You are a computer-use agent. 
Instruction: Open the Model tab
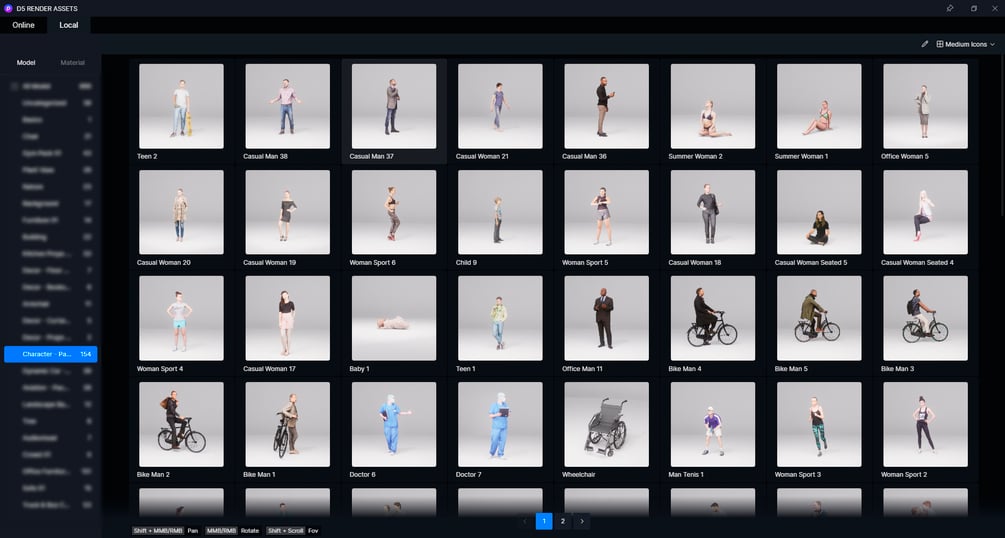click(x=26, y=63)
